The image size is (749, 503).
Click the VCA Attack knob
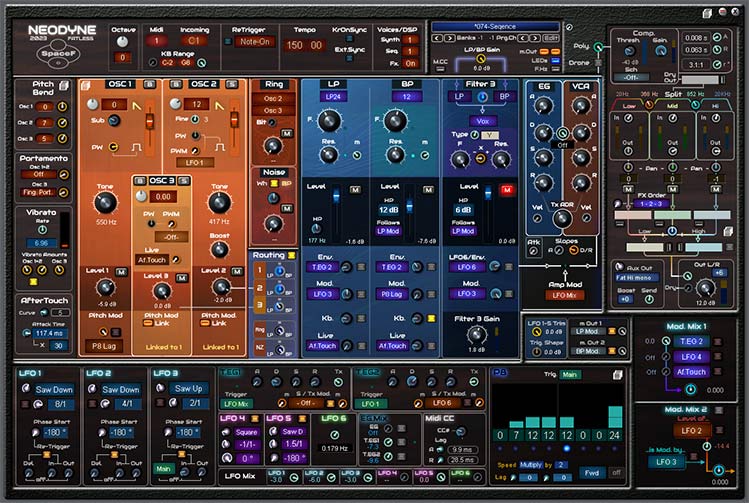581,106
